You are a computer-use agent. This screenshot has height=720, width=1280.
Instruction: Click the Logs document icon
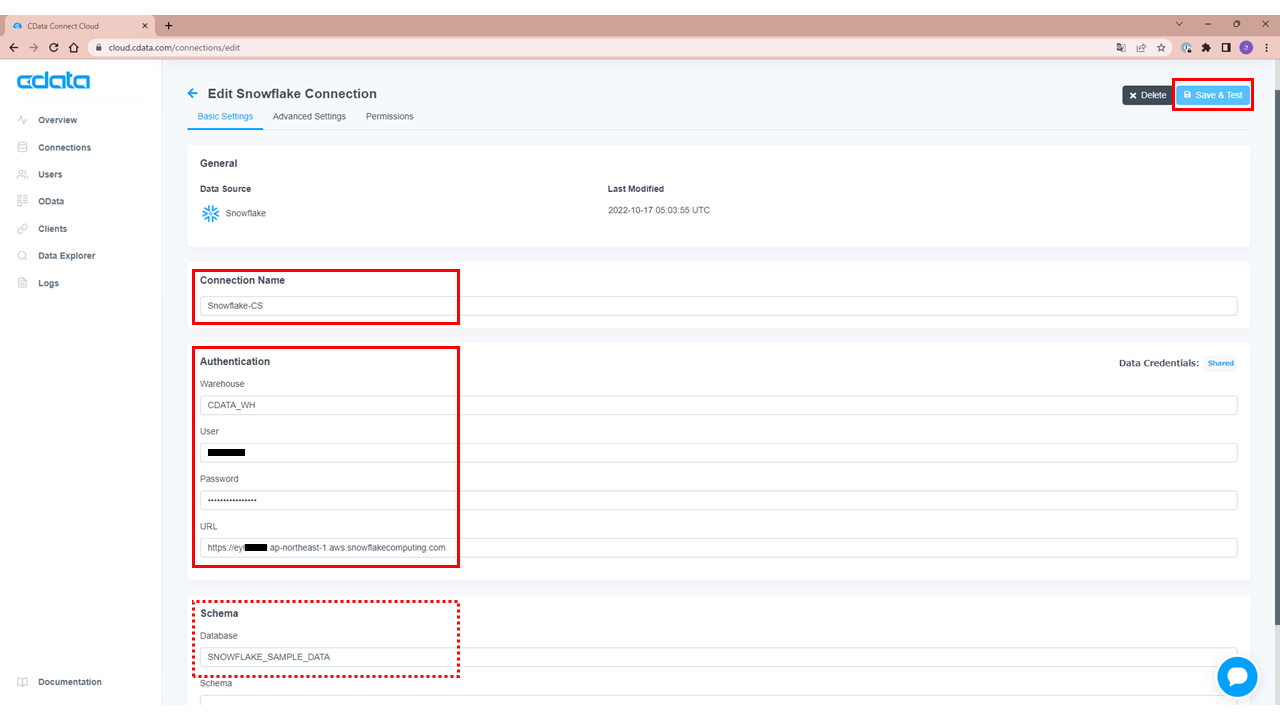tap(22, 283)
